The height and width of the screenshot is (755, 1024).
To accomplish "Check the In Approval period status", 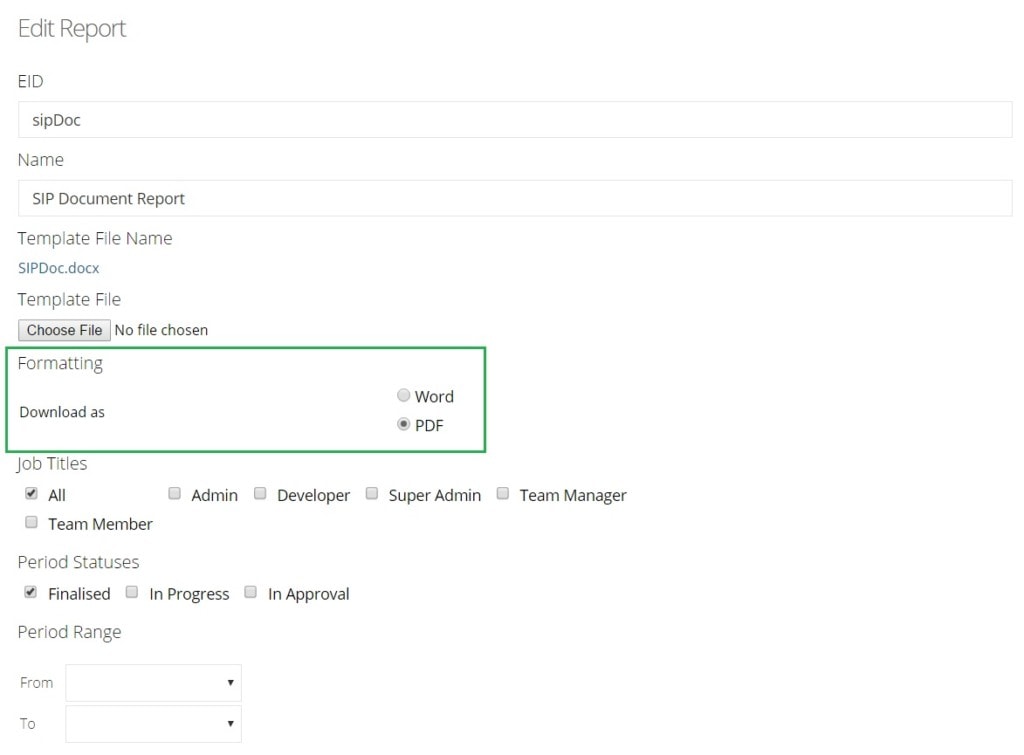I will 251,592.
